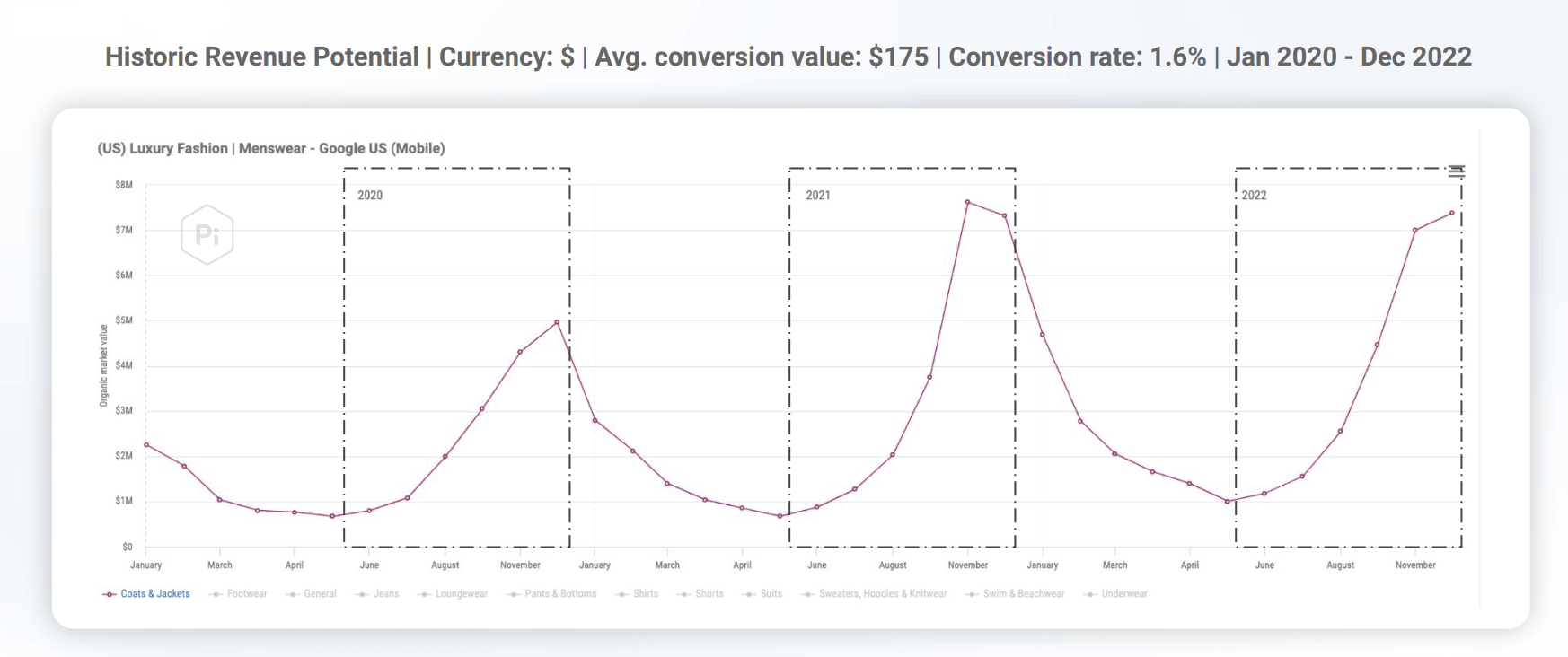The width and height of the screenshot is (1568, 657).
Task: Toggle the Coats & Jackets legend series
Action: (x=146, y=594)
